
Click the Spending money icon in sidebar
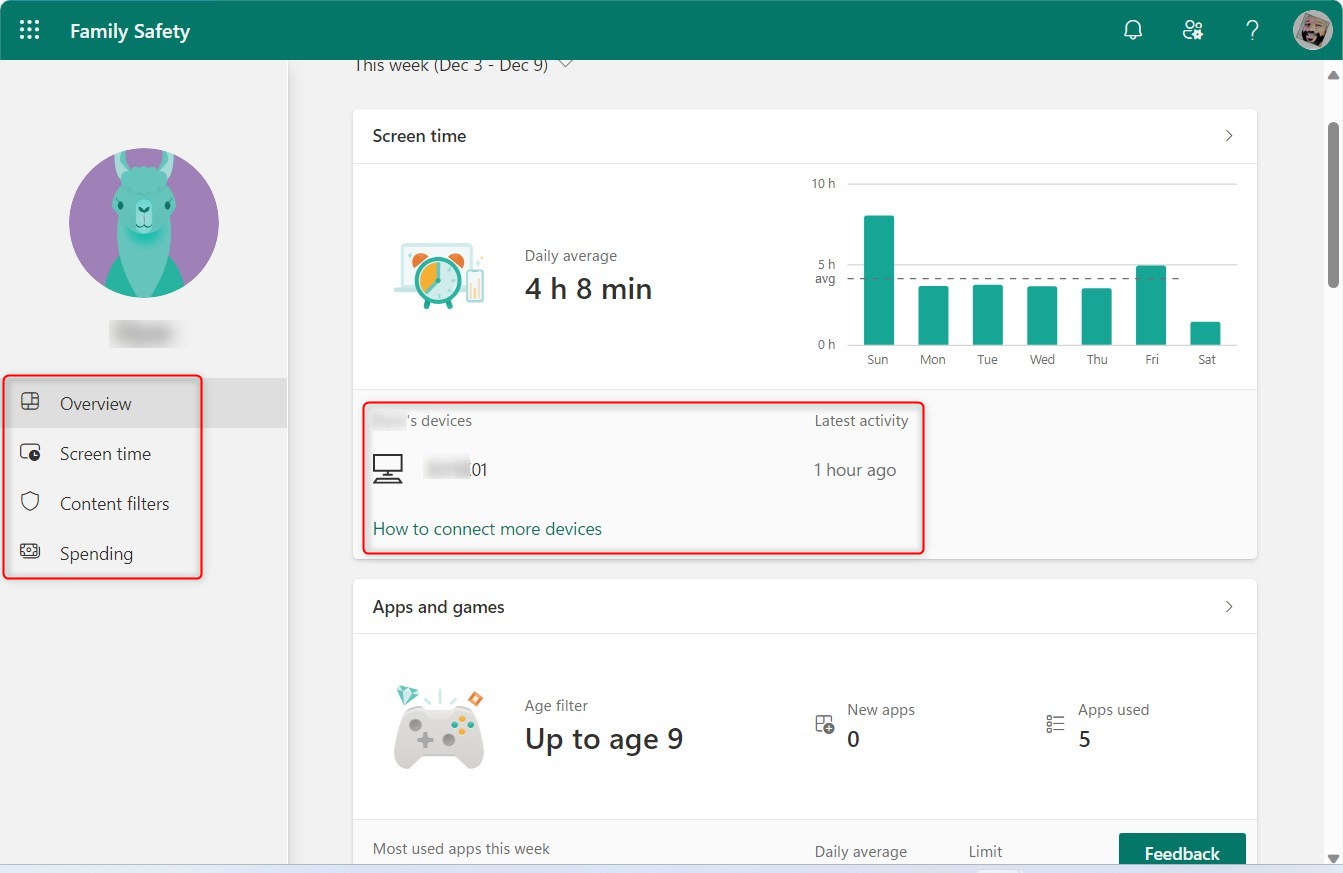(x=31, y=553)
